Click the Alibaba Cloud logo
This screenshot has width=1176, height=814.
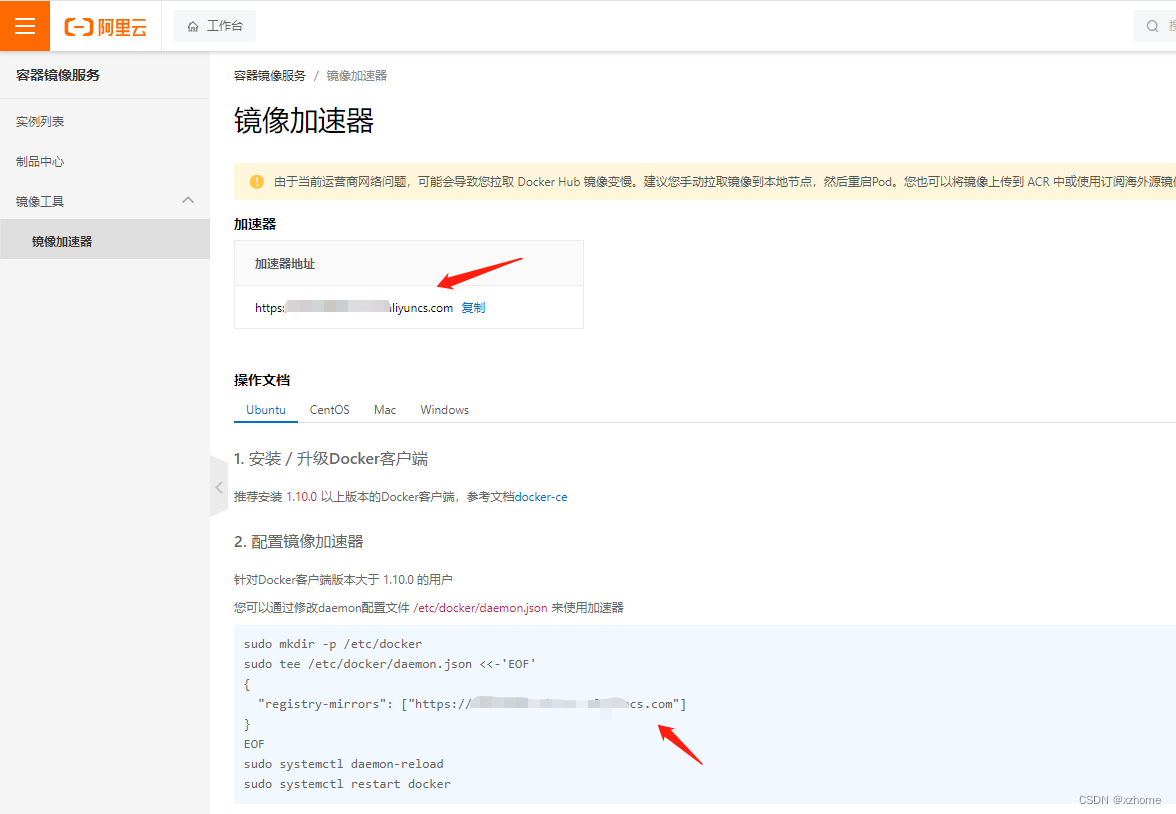click(106, 27)
